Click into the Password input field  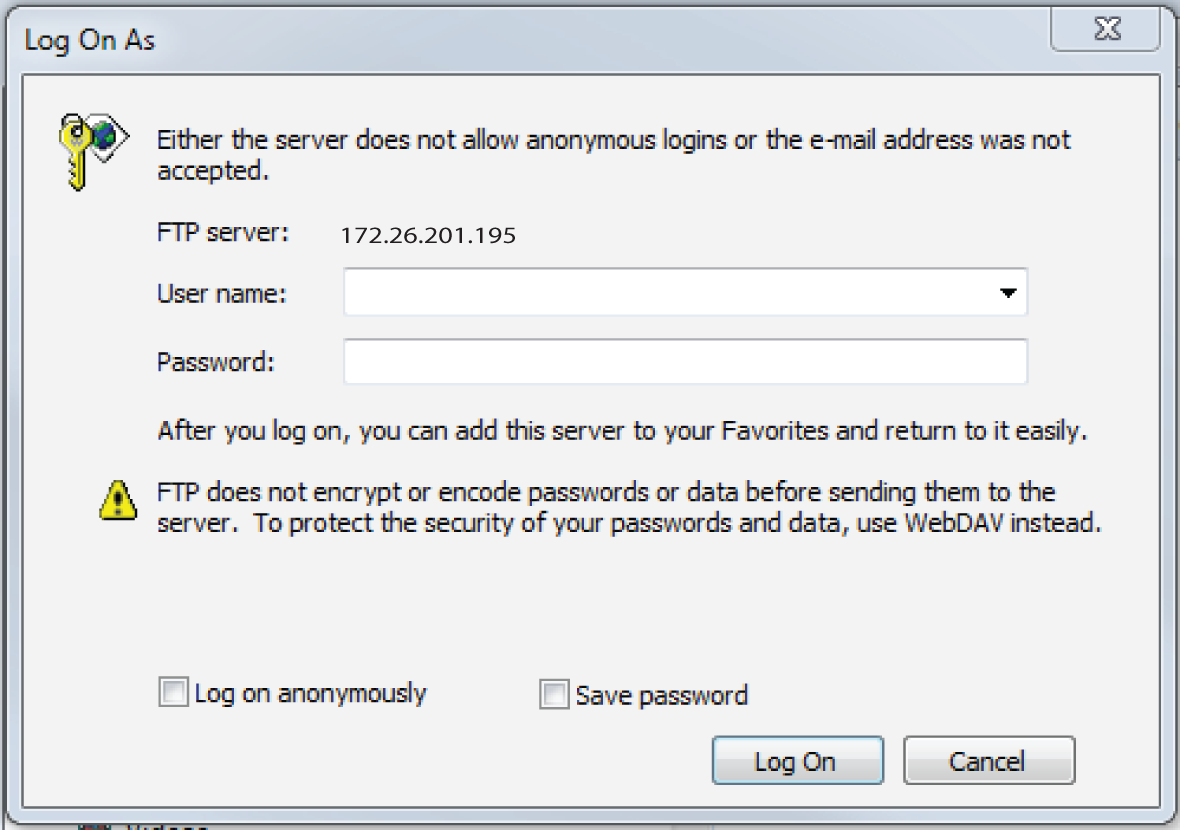pos(685,362)
